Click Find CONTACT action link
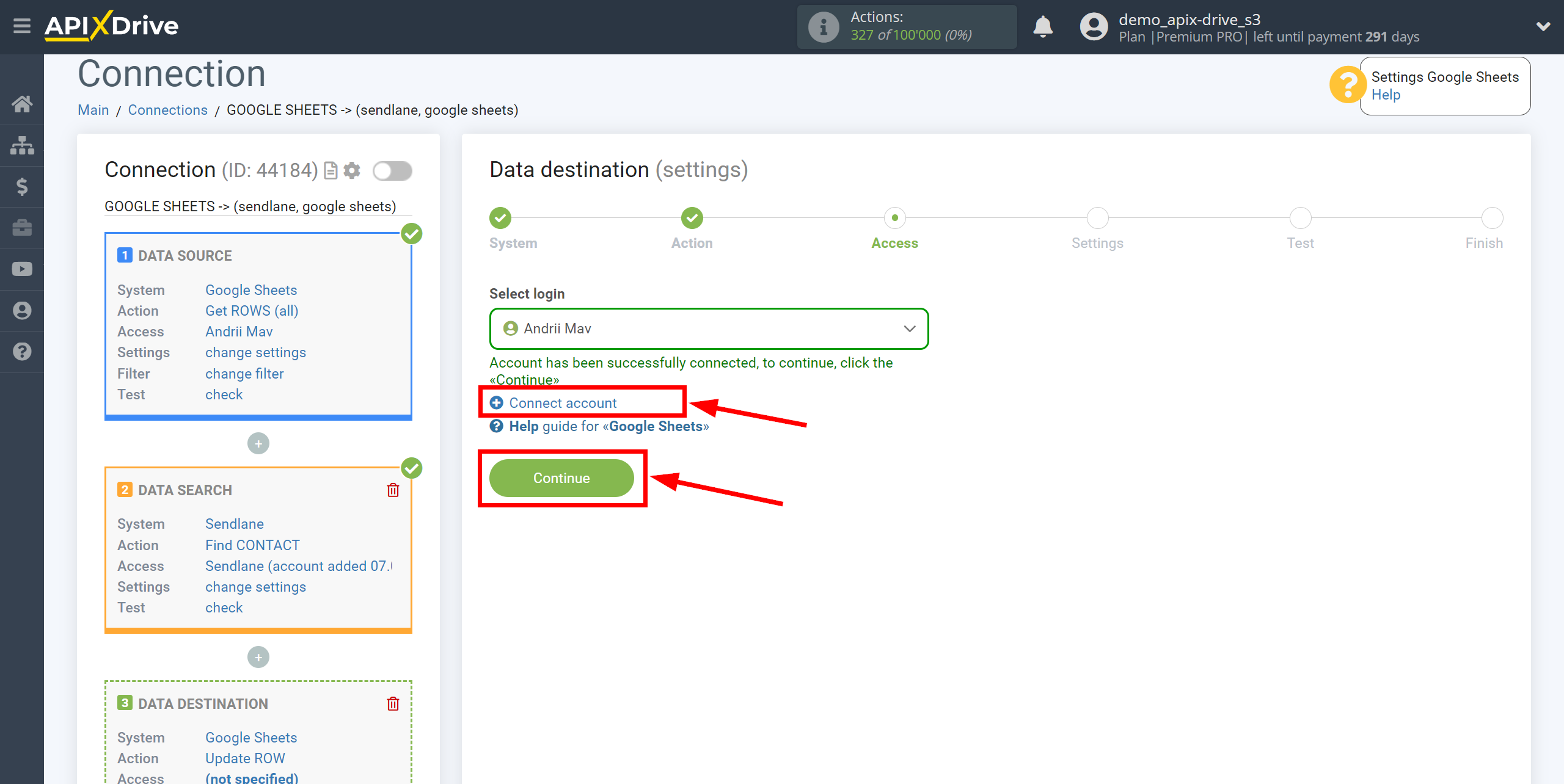 coord(252,545)
